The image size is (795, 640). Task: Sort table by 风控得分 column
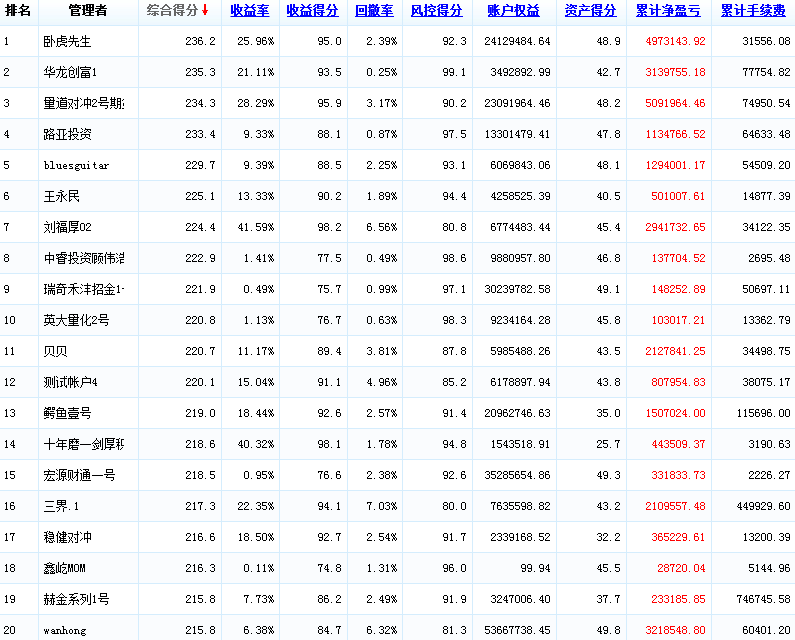[x=437, y=11]
